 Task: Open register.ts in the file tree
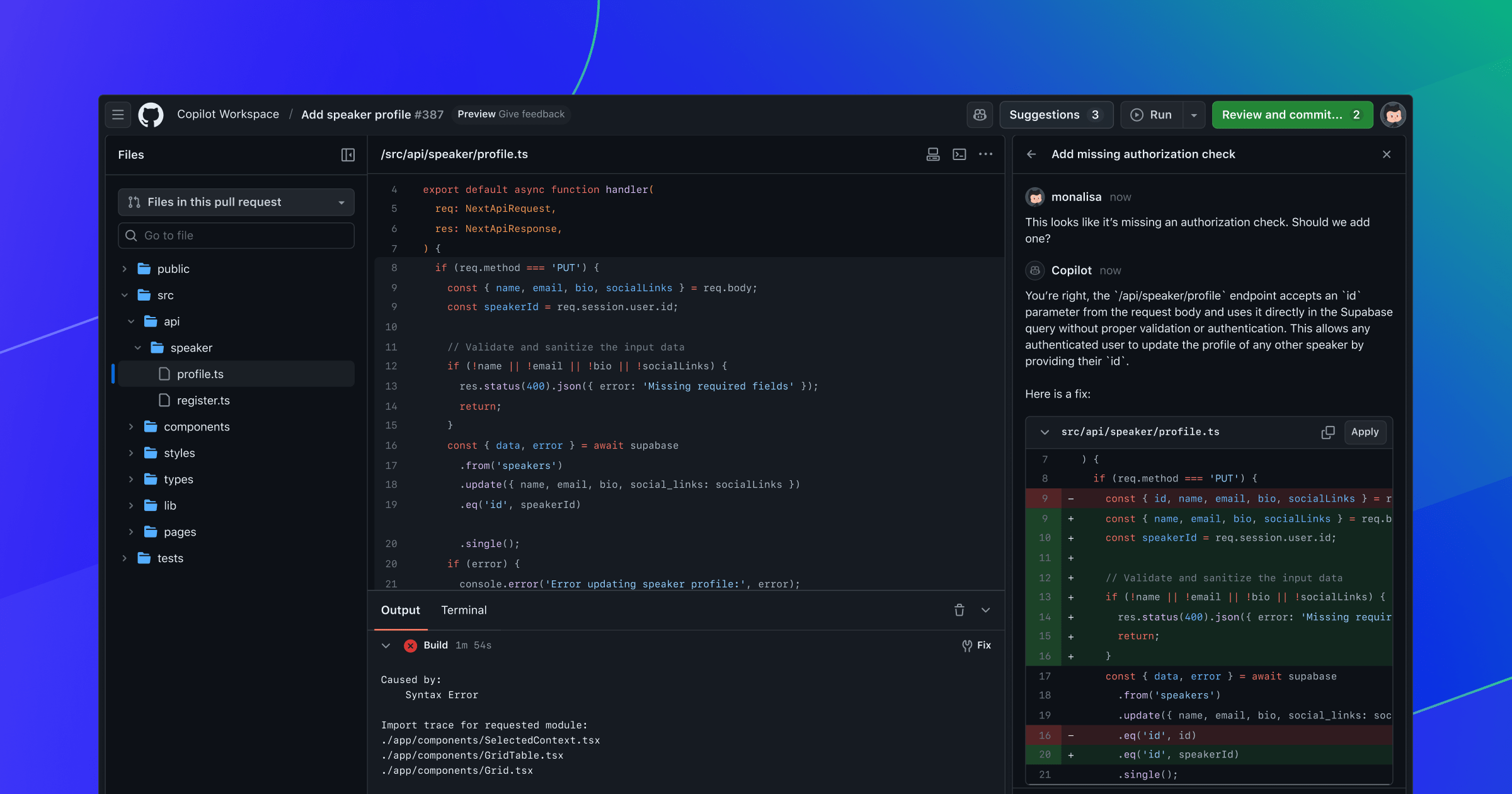[203, 401]
